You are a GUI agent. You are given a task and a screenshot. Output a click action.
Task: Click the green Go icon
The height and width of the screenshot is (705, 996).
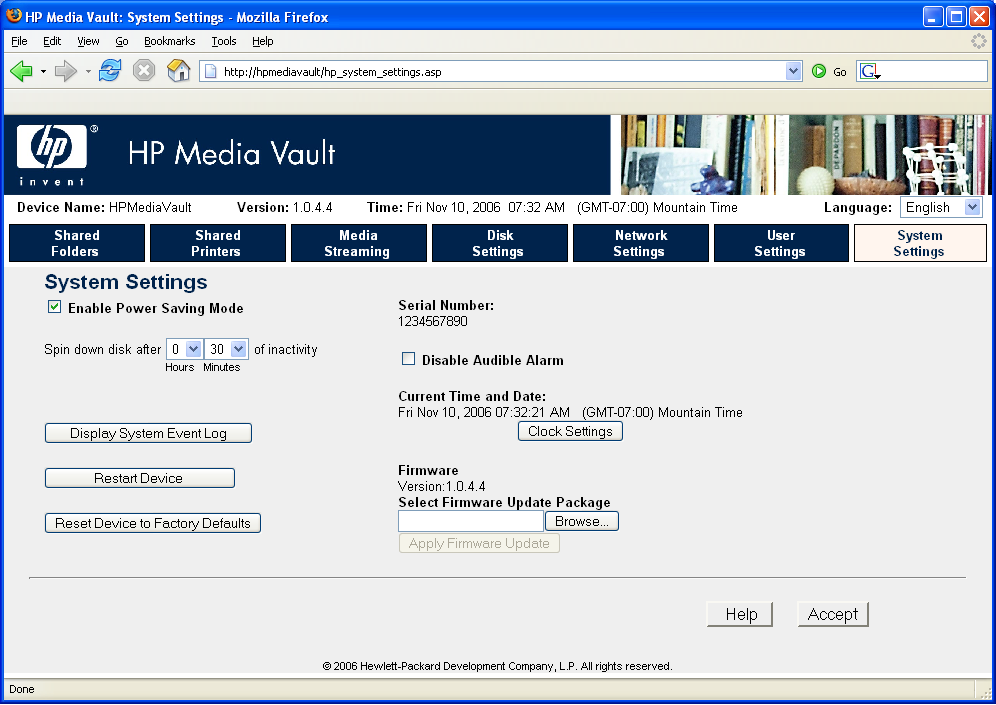tap(819, 71)
